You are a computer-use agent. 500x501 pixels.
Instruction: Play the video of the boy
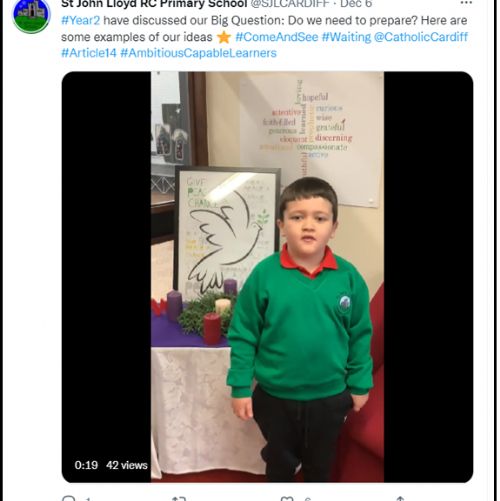pos(267,277)
